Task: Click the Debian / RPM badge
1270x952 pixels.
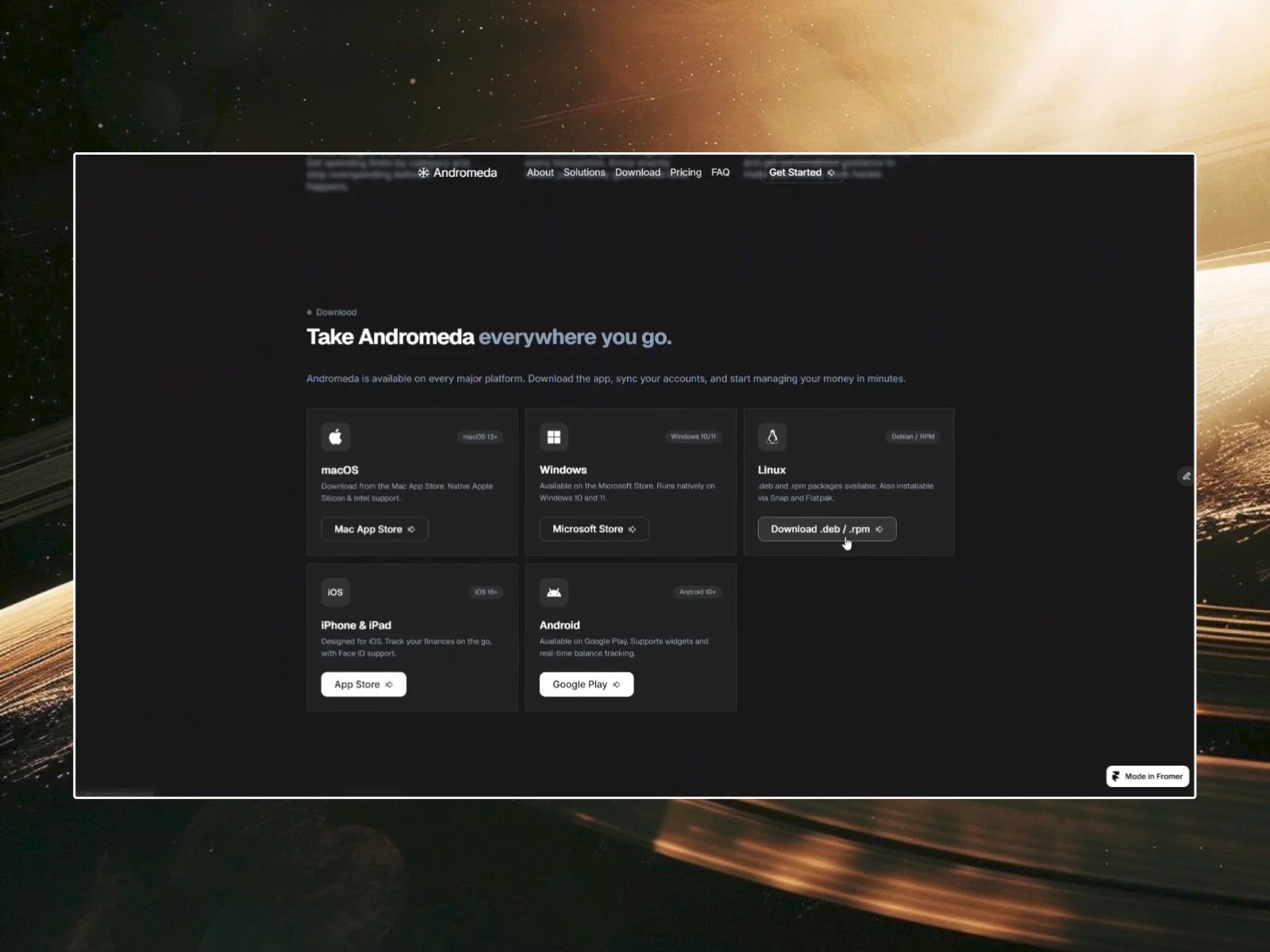Action: [x=913, y=437]
